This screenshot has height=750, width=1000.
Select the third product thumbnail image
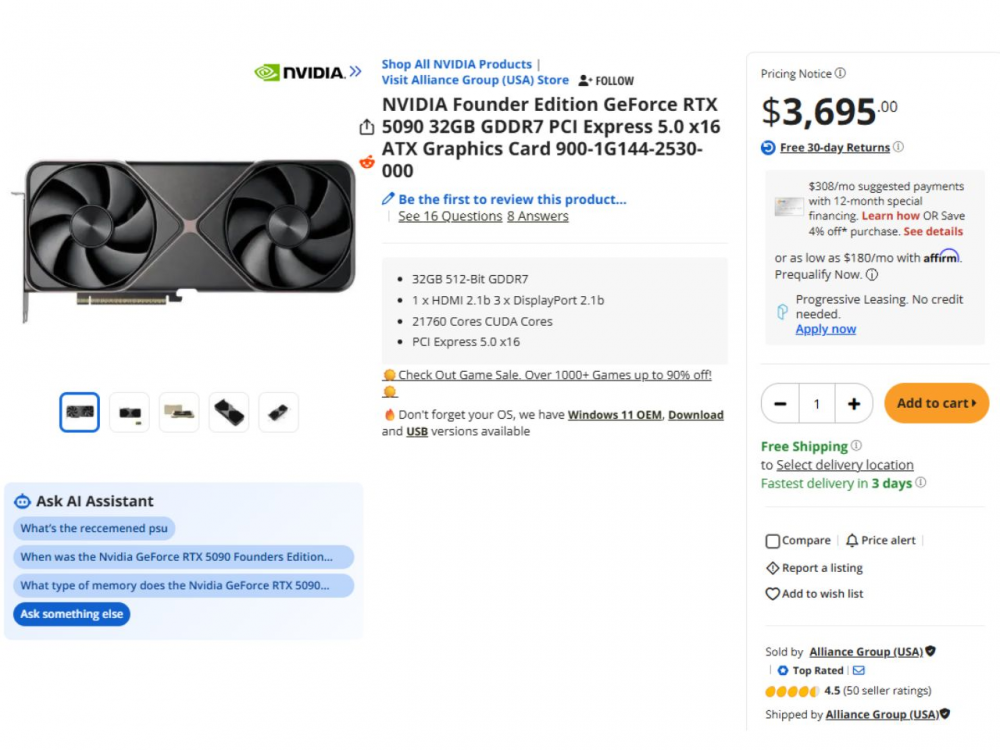179,412
